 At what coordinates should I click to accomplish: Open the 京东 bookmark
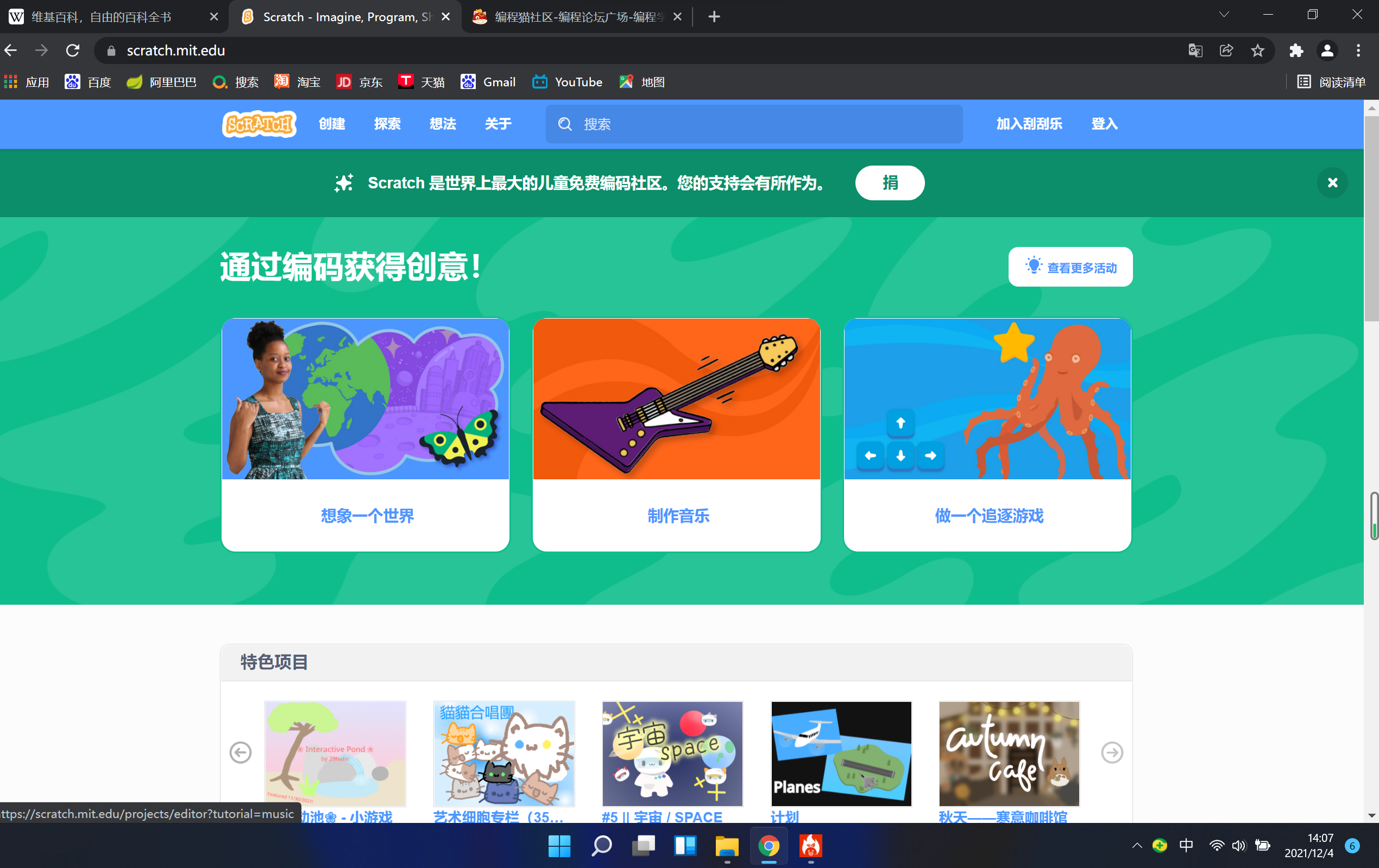(x=359, y=82)
